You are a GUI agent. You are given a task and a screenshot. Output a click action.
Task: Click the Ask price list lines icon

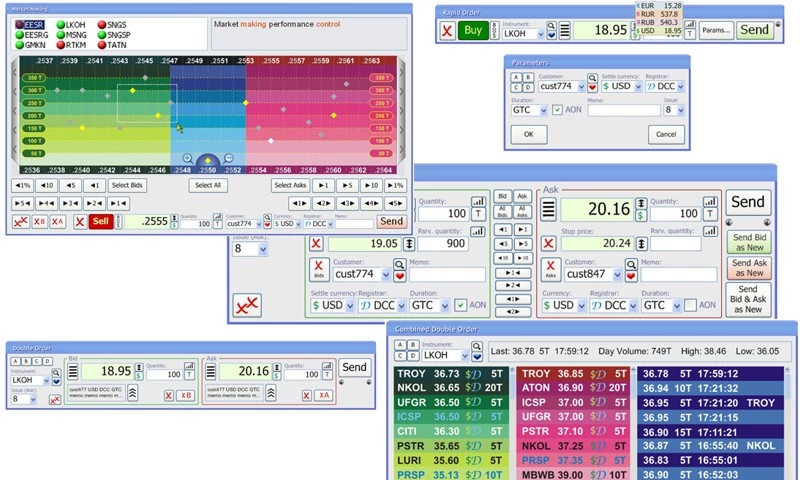point(548,209)
